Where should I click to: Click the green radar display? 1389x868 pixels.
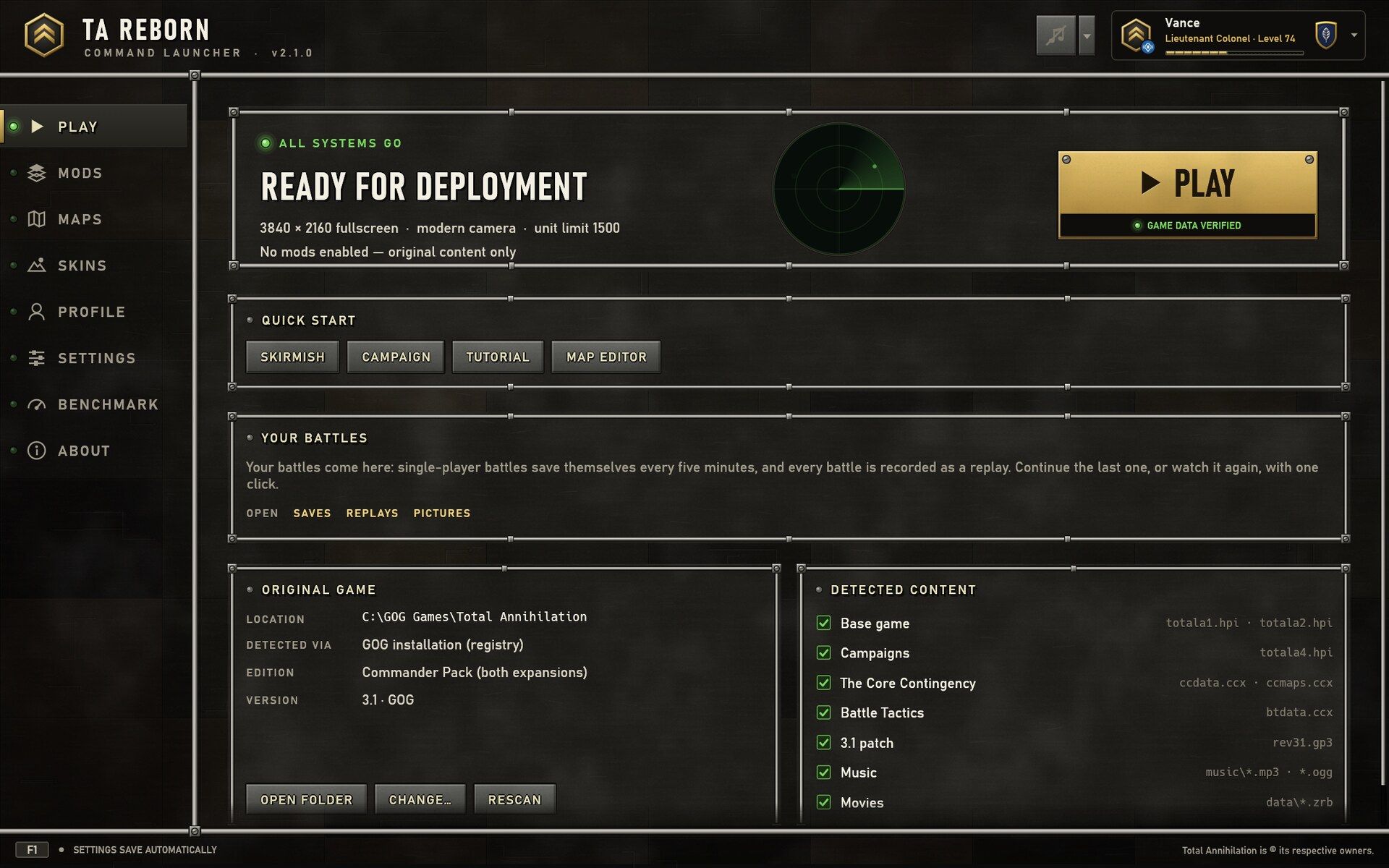(x=838, y=189)
